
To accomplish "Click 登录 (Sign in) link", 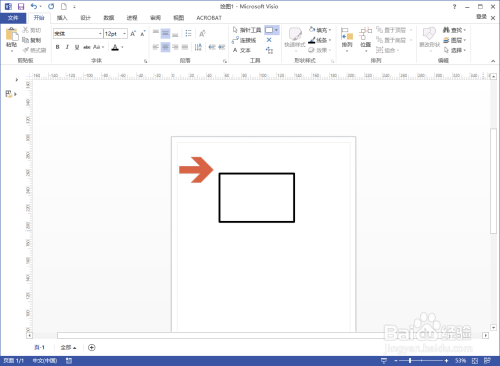I will tap(481, 17).
